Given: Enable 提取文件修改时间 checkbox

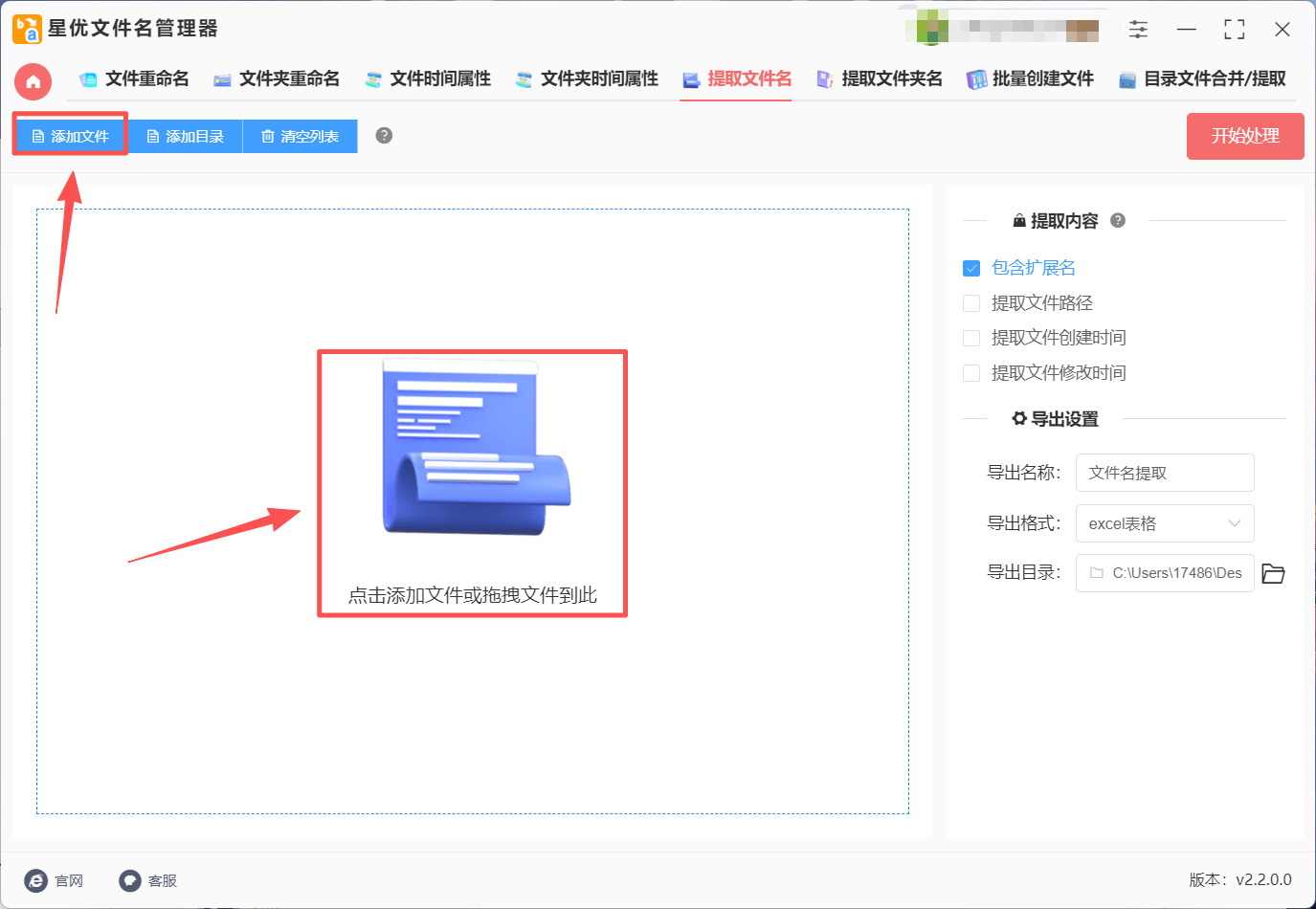Looking at the screenshot, I should (x=971, y=373).
